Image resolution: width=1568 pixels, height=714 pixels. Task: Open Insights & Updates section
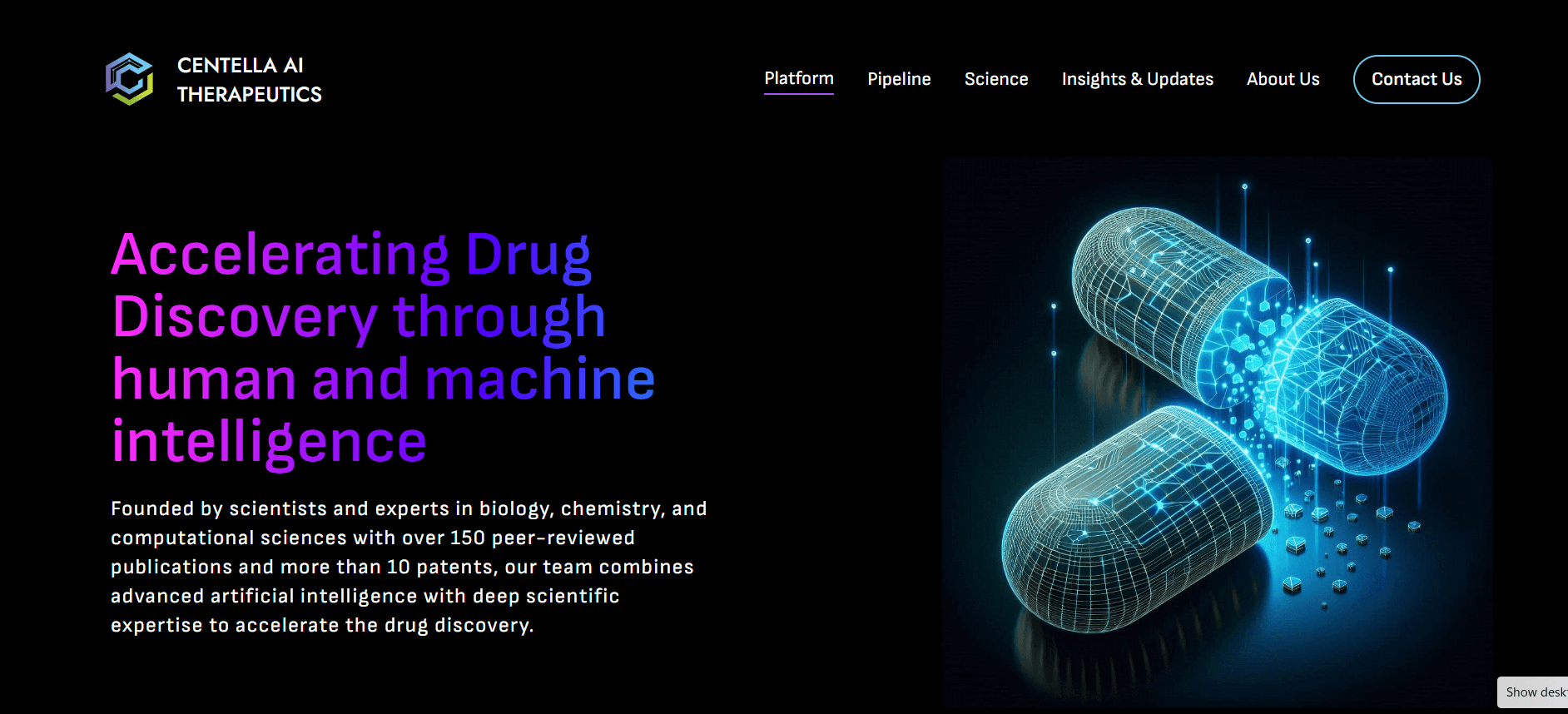pyautogui.click(x=1137, y=79)
